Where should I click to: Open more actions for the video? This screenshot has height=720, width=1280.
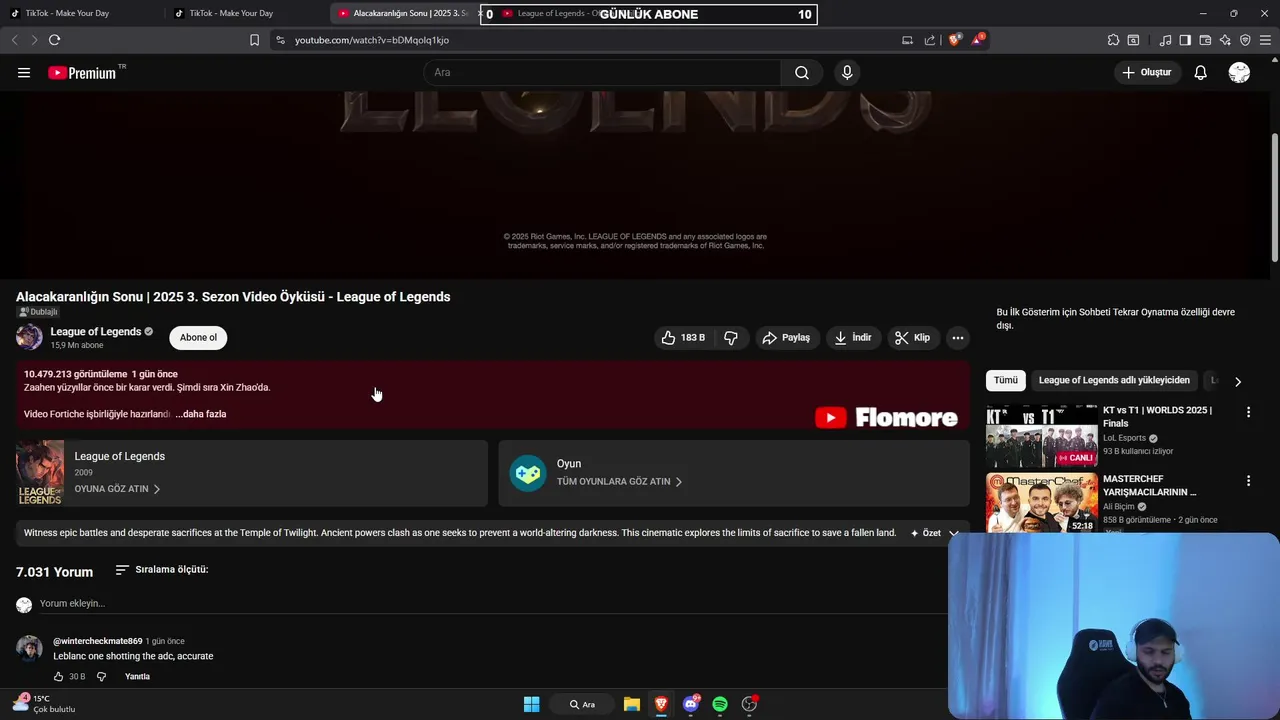click(958, 338)
